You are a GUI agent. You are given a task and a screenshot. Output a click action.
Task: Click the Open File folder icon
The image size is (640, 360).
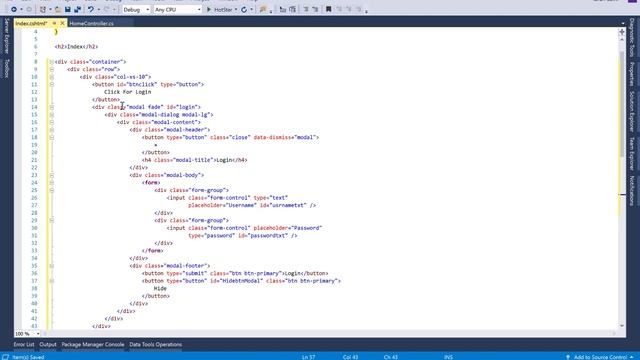click(58, 9)
